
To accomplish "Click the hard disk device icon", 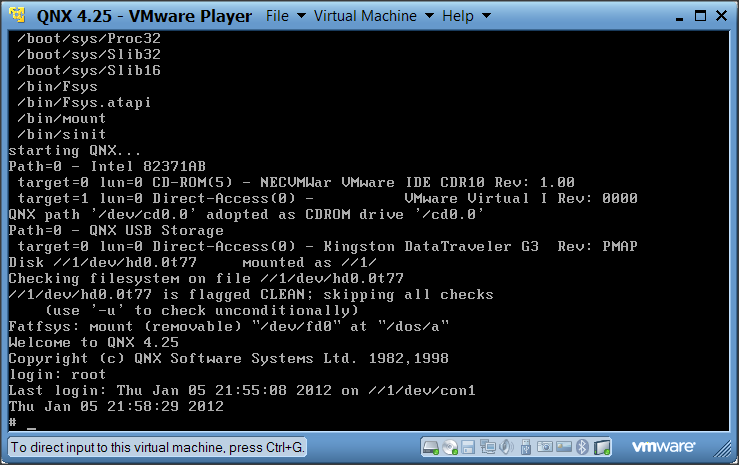I will tap(430, 447).
